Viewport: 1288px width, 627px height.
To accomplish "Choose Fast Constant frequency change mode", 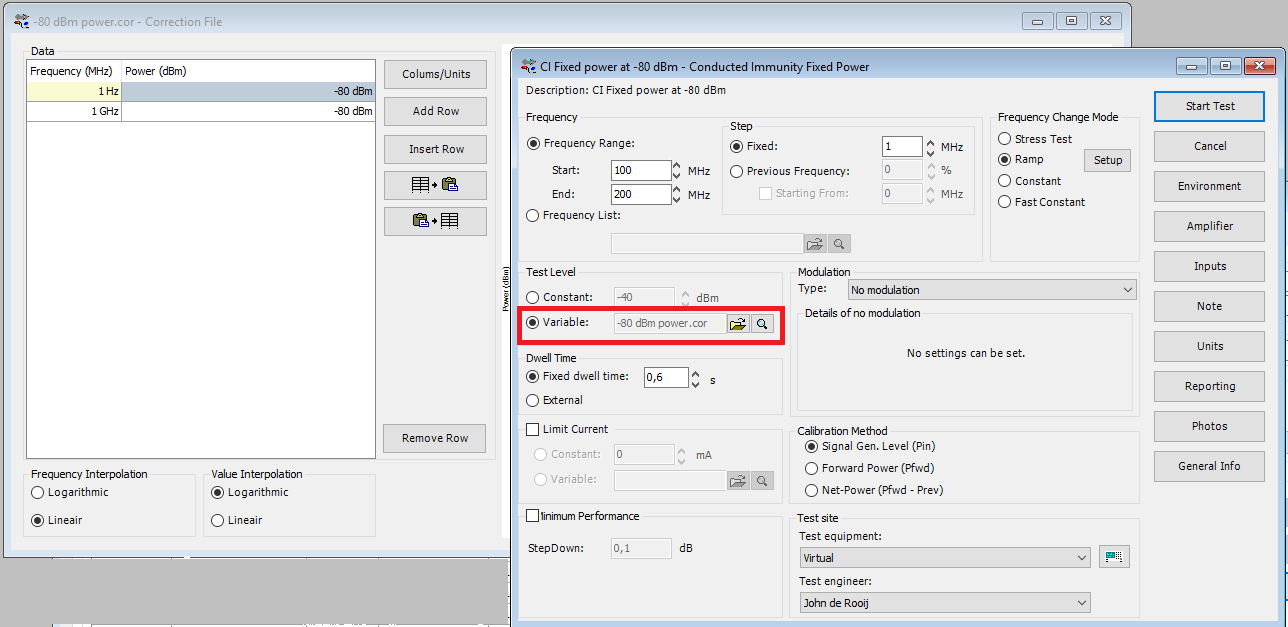I will click(x=1005, y=202).
